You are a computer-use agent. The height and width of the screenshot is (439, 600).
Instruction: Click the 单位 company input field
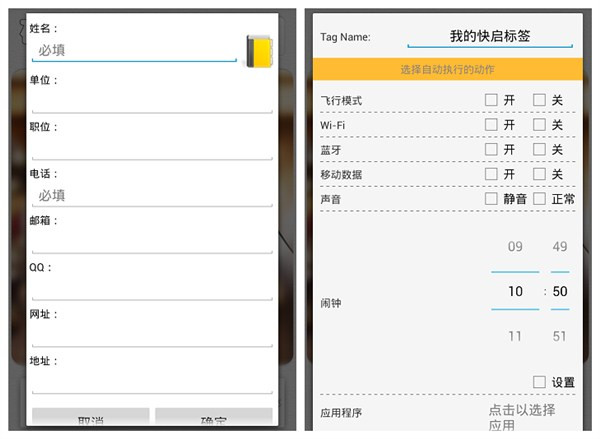point(151,101)
